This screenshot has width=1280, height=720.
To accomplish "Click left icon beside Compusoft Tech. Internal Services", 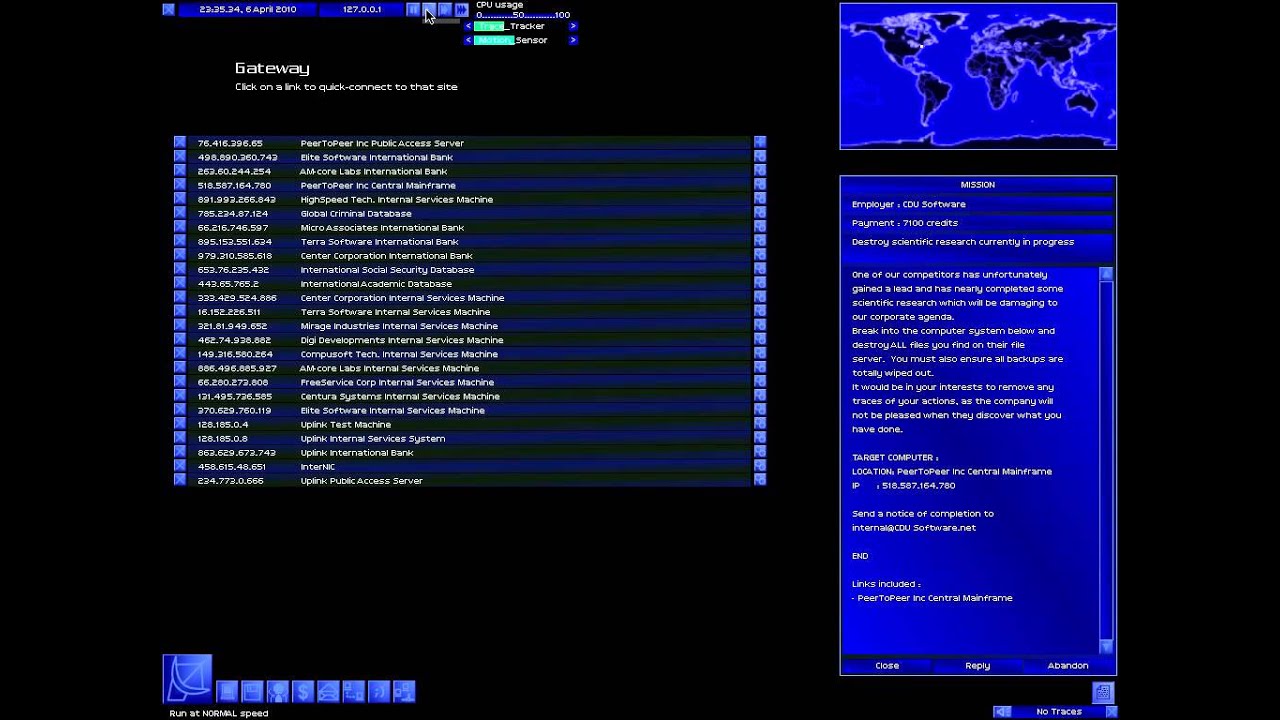I will (180, 354).
